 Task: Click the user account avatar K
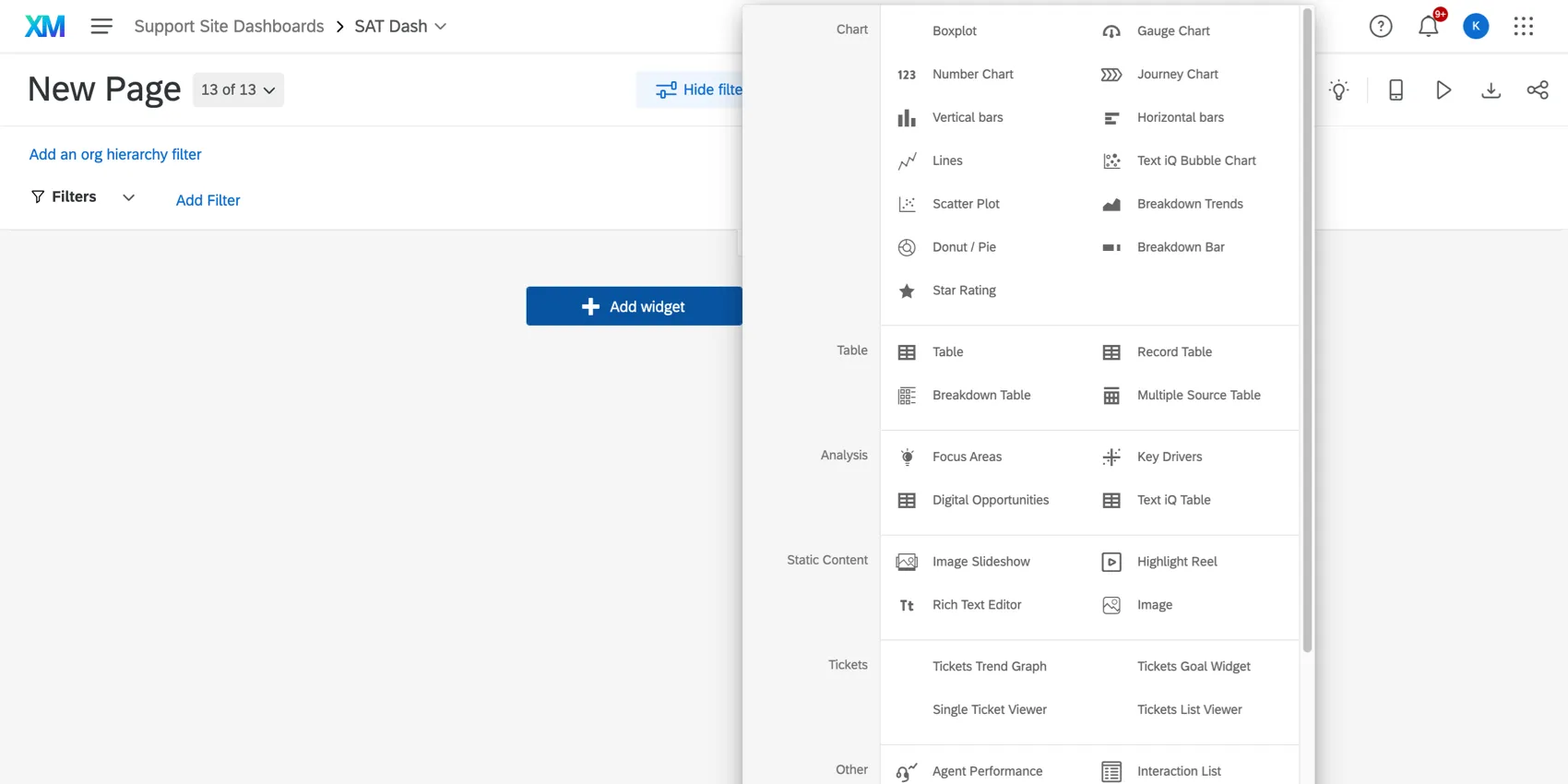1476,27
